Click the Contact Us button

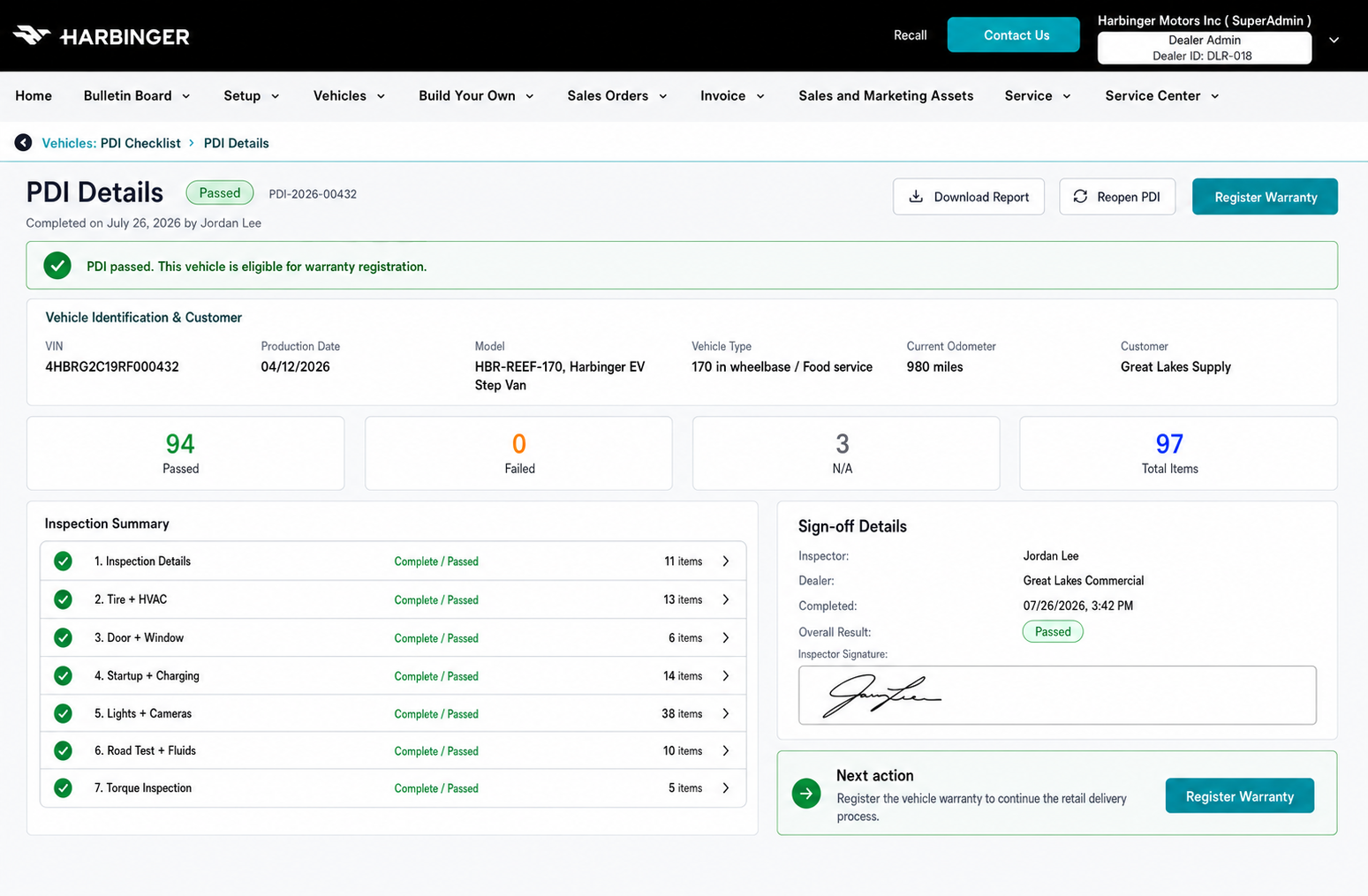click(x=1013, y=35)
